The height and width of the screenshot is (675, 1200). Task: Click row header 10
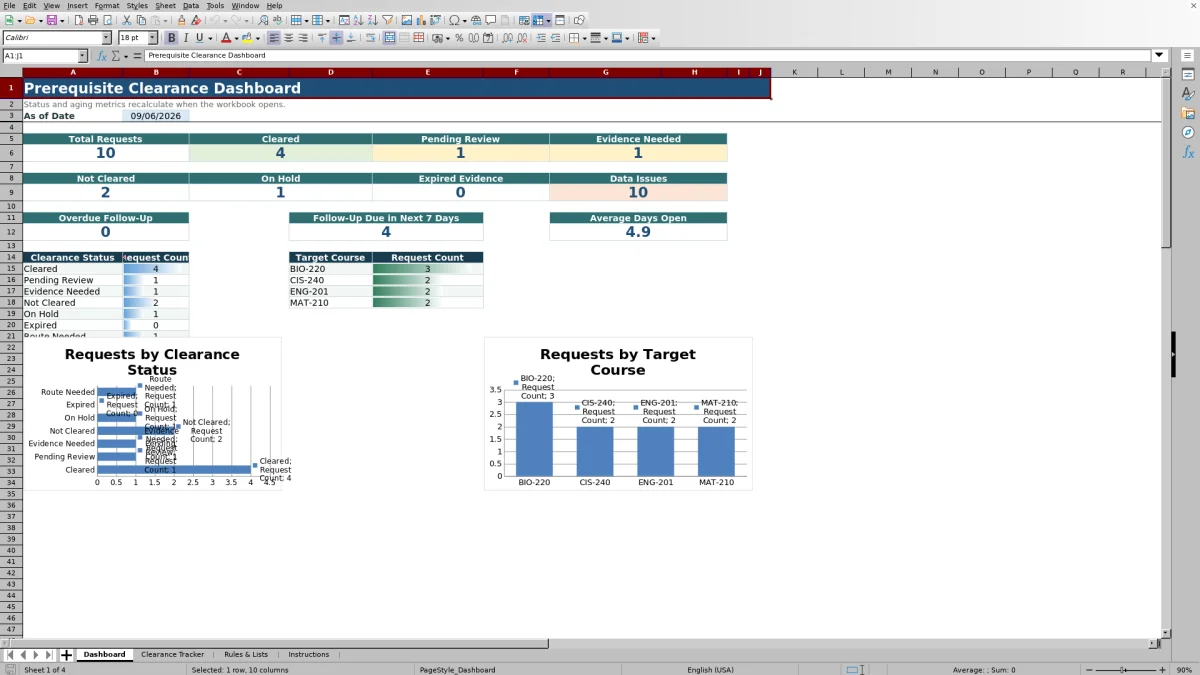[11, 205]
